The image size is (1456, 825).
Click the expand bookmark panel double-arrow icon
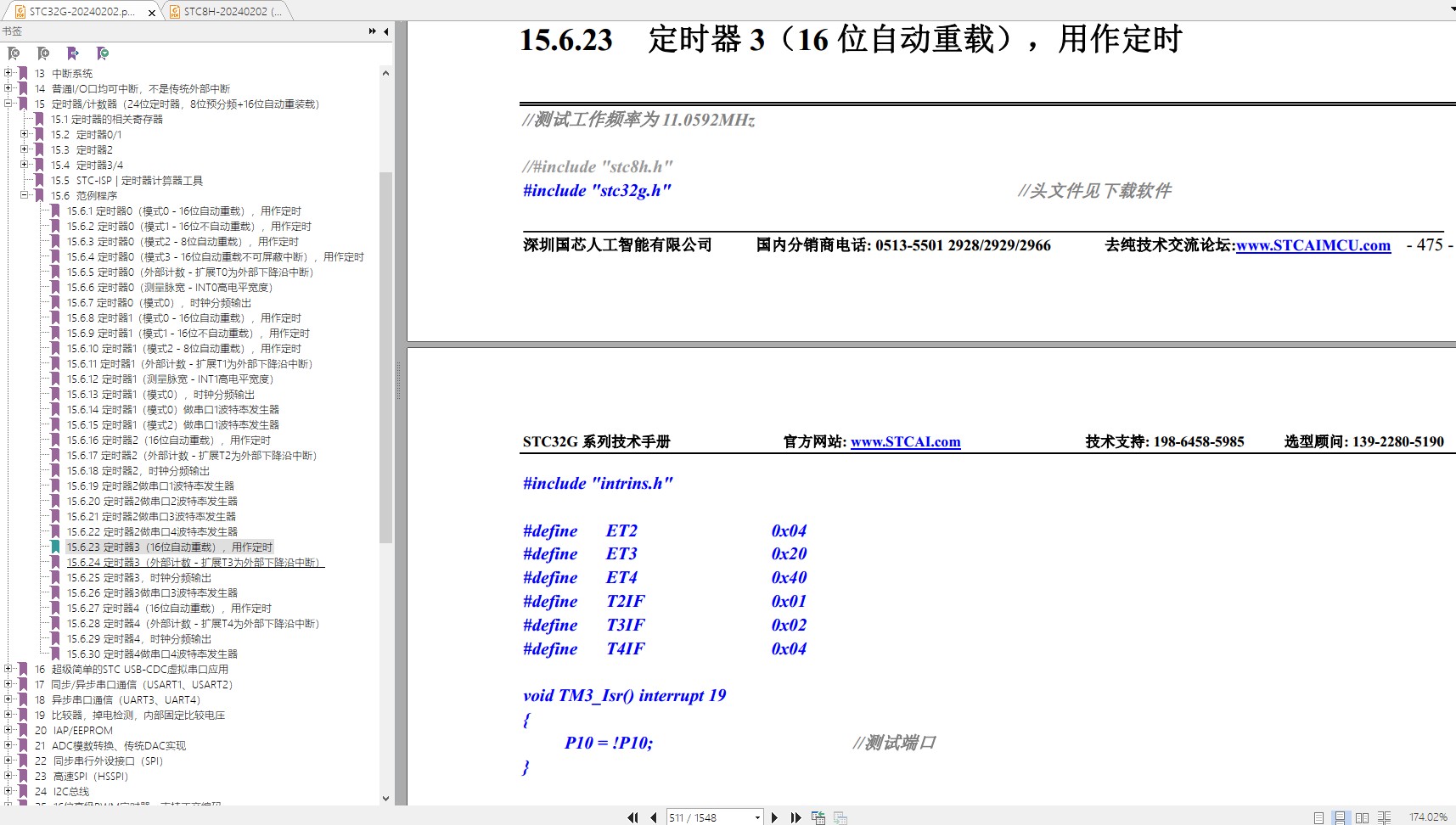(372, 31)
